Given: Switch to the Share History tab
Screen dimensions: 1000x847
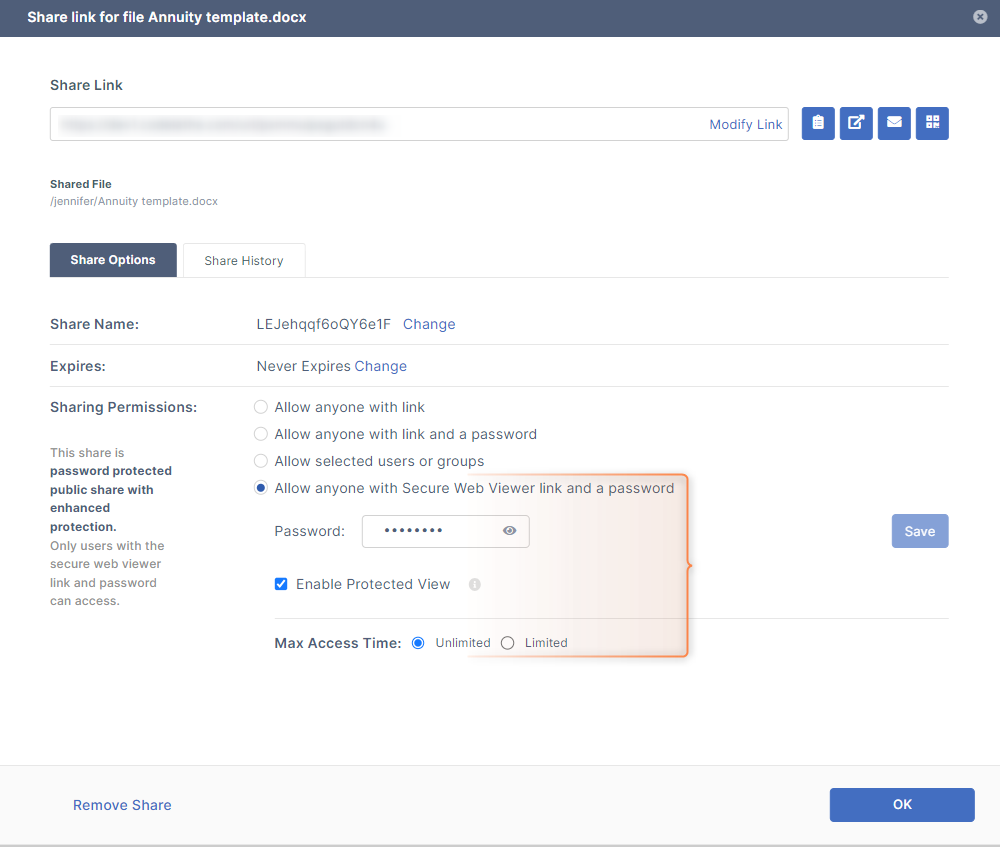Looking at the screenshot, I should click(244, 260).
